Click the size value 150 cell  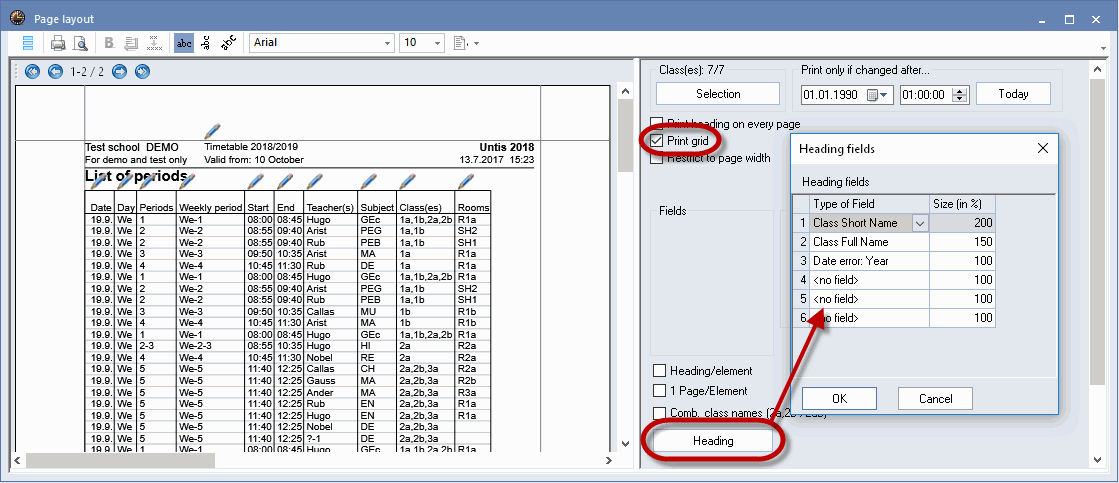click(963, 242)
